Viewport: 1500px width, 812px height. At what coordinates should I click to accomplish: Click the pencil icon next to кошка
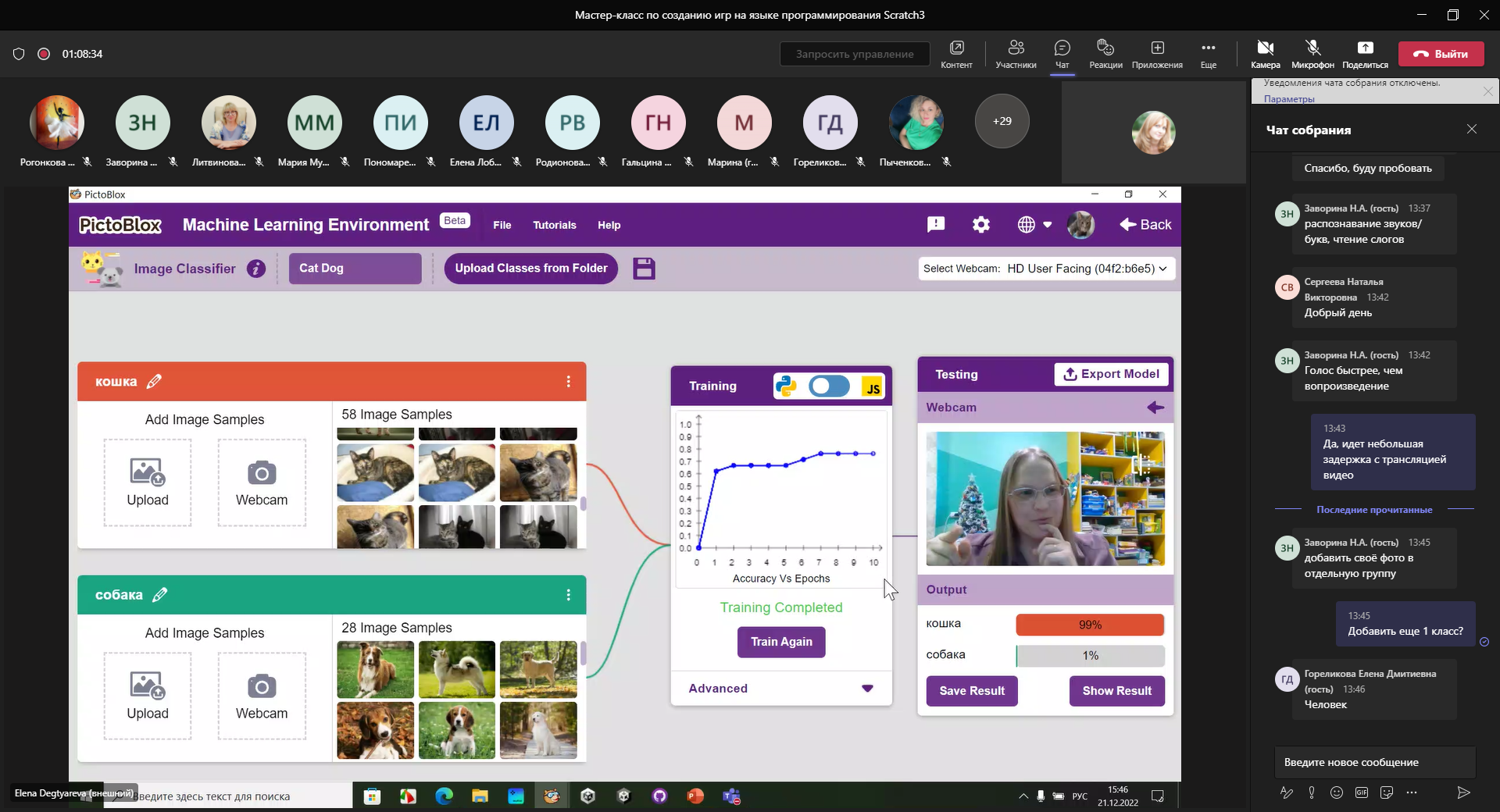pyautogui.click(x=154, y=382)
